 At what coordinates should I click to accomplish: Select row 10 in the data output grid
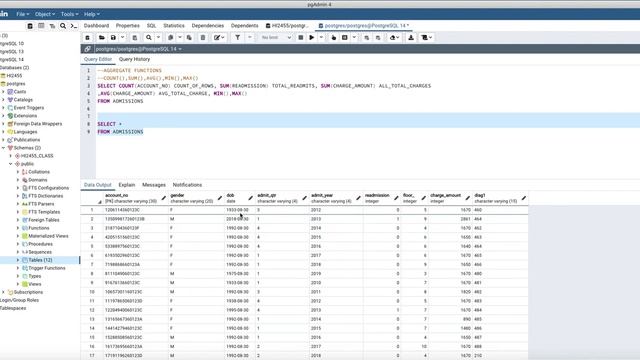pos(92,292)
